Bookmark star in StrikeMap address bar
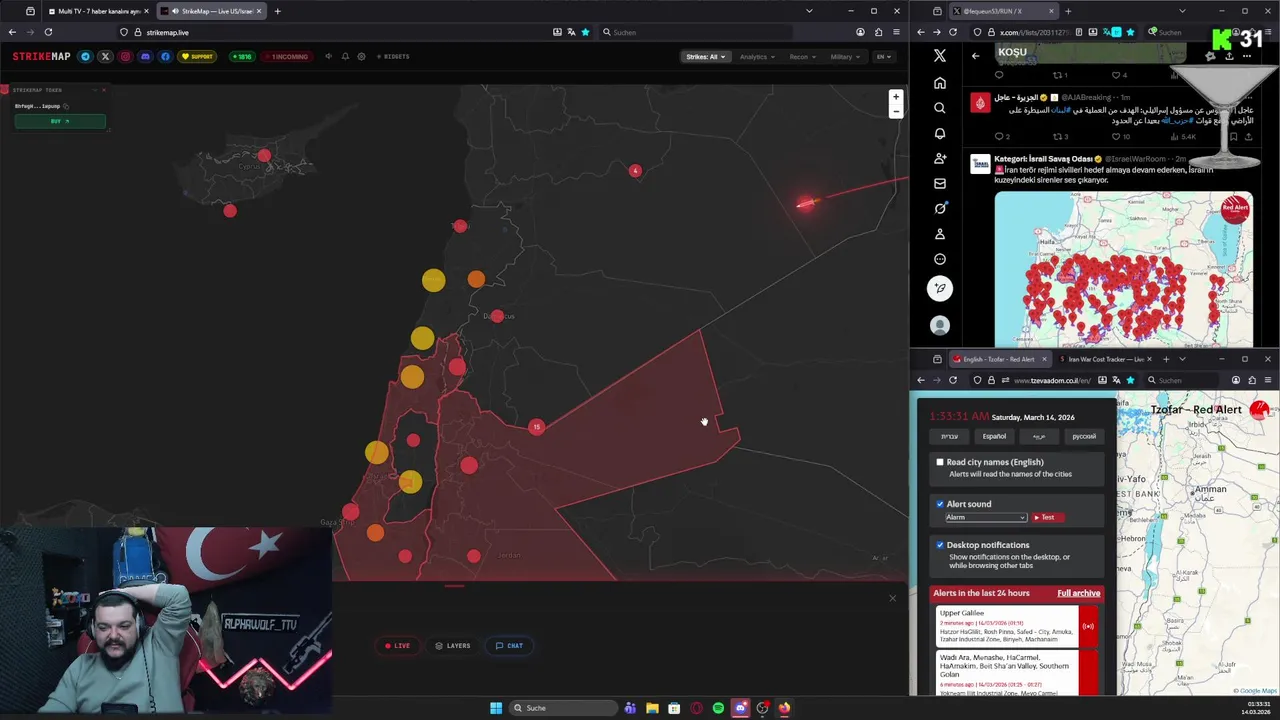This screenshot has height=720, width=1280. coord(585,32)
